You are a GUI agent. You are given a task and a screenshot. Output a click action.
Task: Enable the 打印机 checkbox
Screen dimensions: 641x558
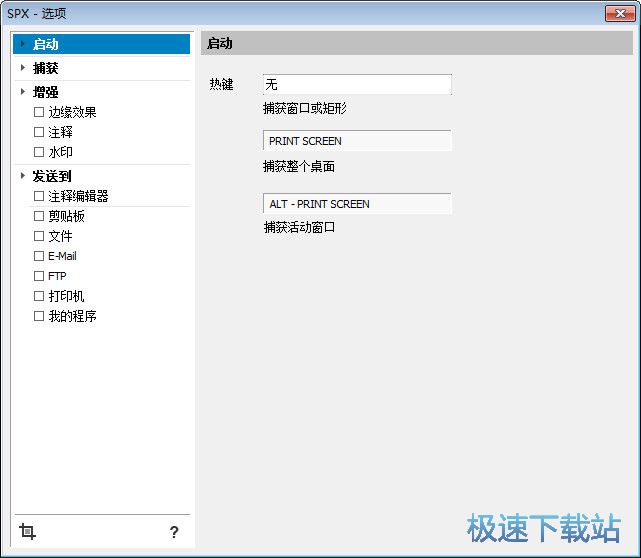[39, 296]
